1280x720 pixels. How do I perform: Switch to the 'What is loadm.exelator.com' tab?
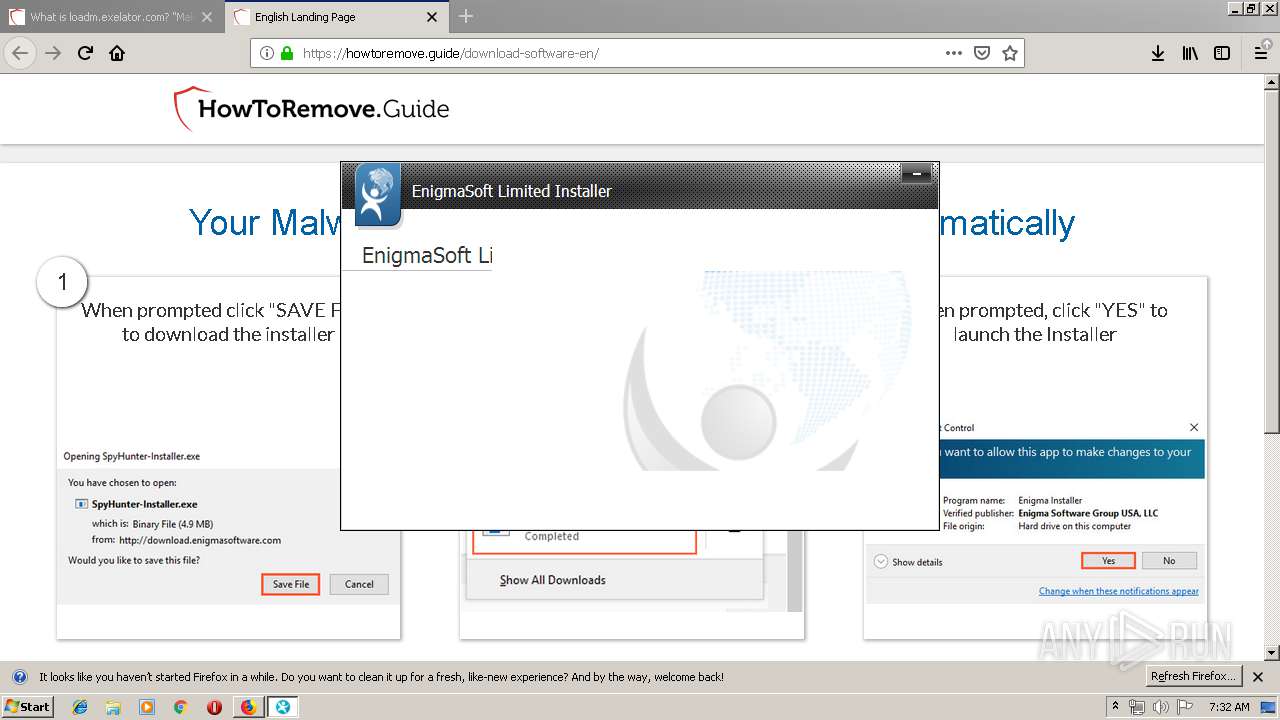[111, 17]
